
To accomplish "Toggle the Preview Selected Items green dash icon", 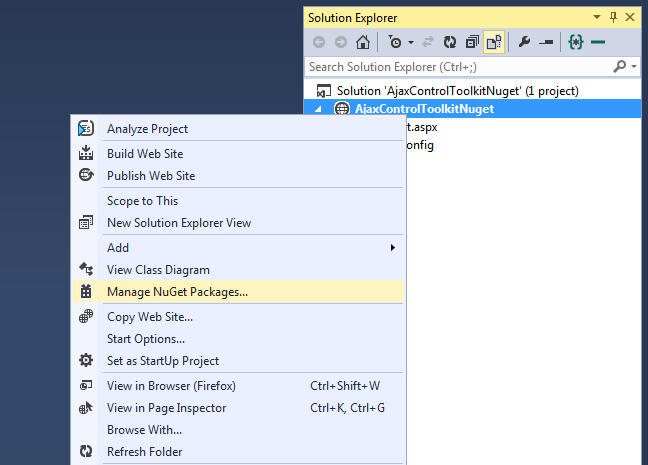I will 598,42.
